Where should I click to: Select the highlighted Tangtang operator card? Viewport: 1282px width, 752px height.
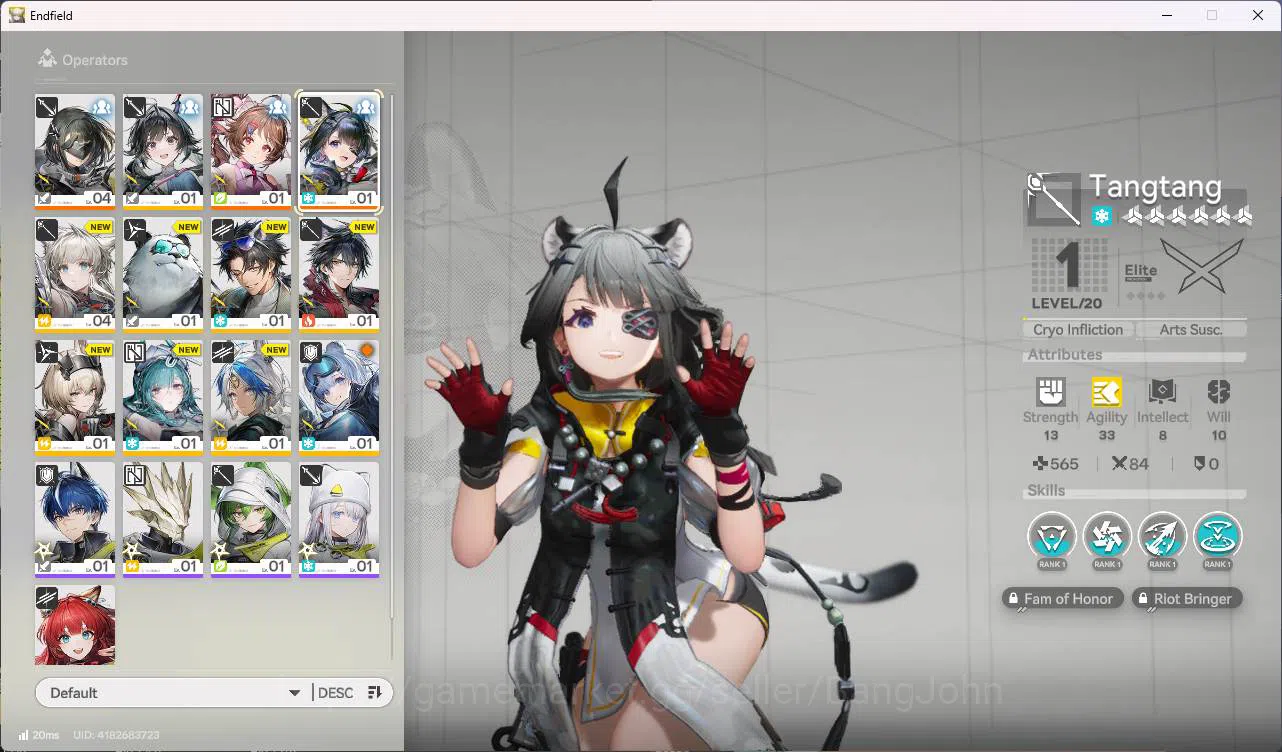click(339, 152)
